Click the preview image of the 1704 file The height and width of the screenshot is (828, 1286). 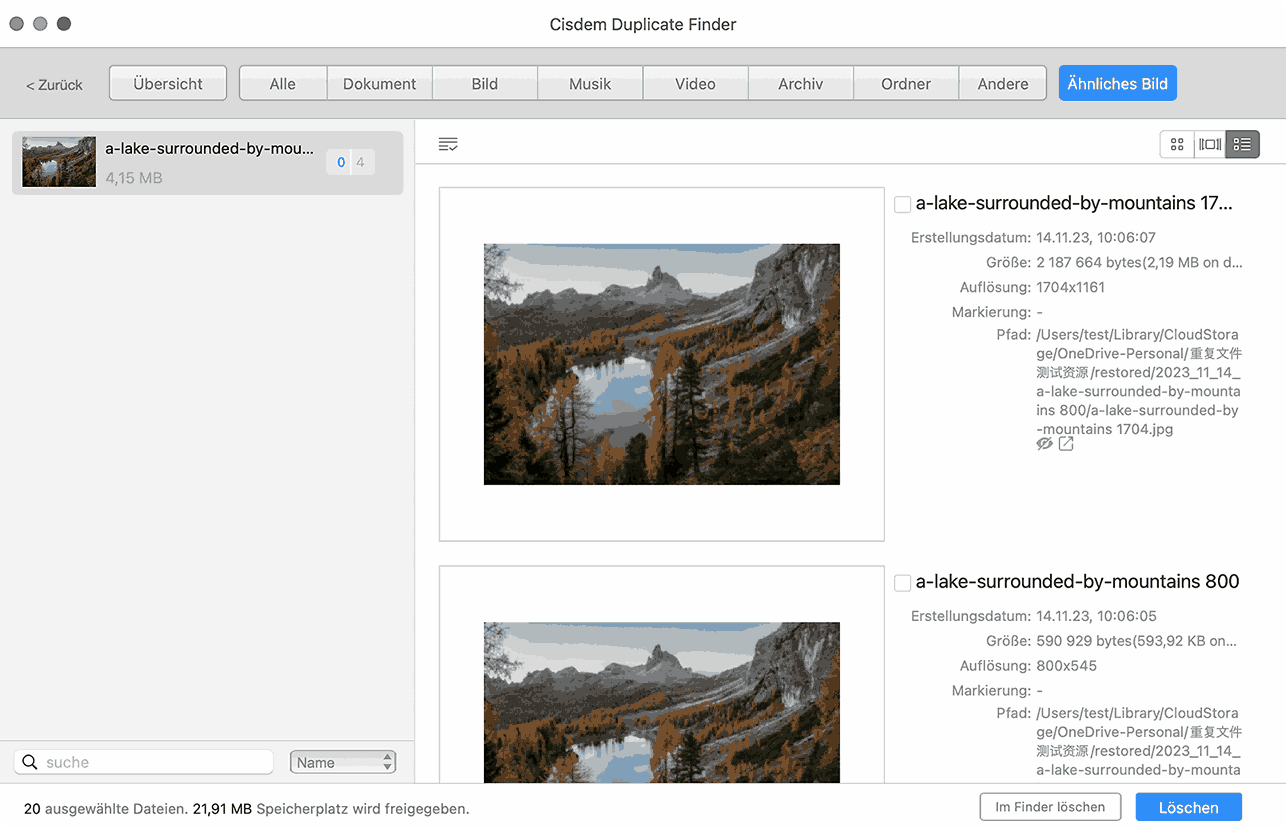pos(662,364)
